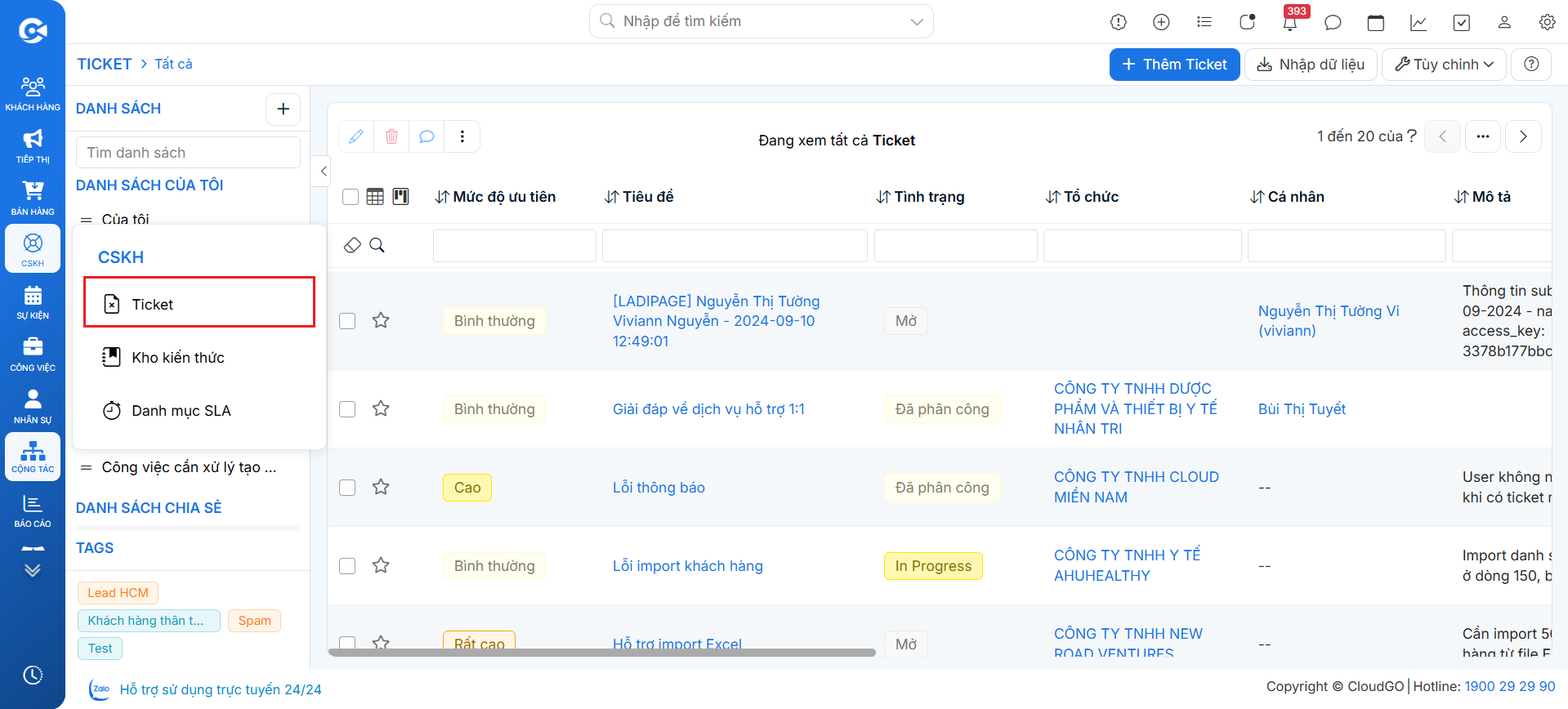
Task: Click the search magnifier in filter row
Action: pyautogui.click(x=377, y=245)
